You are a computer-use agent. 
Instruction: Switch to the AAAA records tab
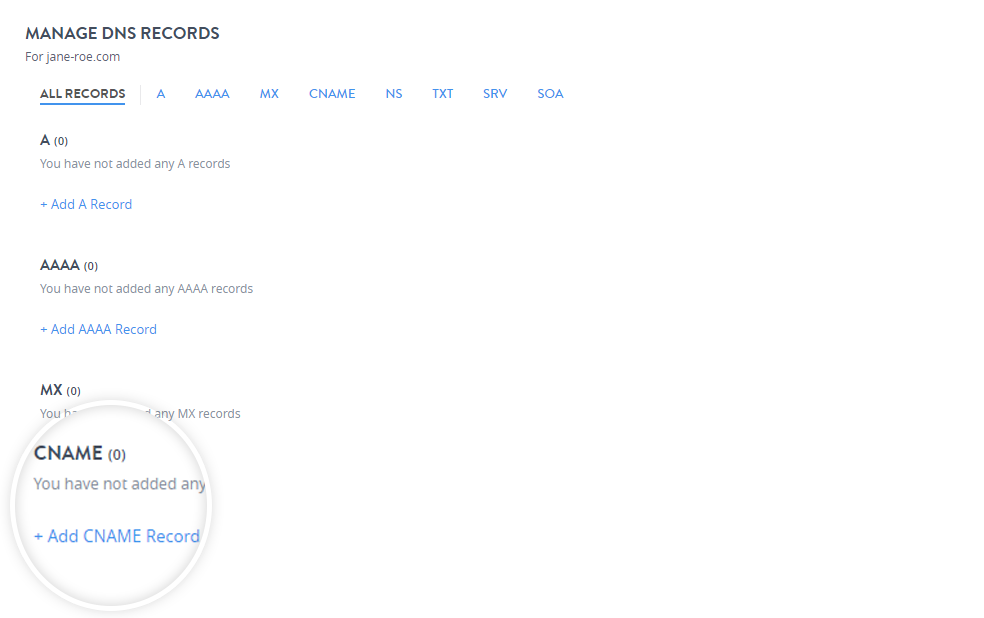[212, 93]
